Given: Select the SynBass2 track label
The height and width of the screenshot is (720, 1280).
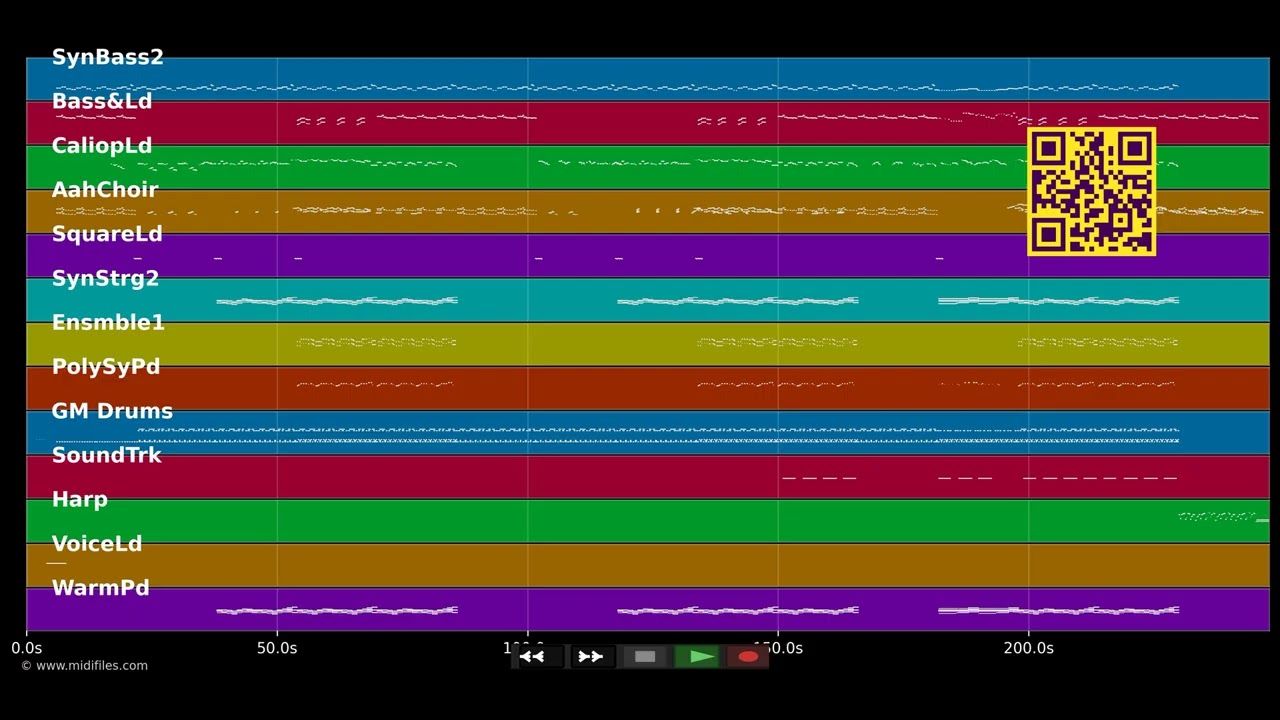Looking at the screenshot, I should [x=107, y=57].
